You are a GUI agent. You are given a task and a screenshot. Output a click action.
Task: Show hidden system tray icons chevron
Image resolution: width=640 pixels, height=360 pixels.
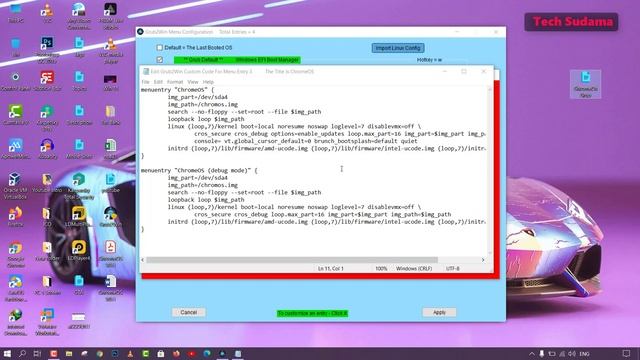tap(531, 354)
